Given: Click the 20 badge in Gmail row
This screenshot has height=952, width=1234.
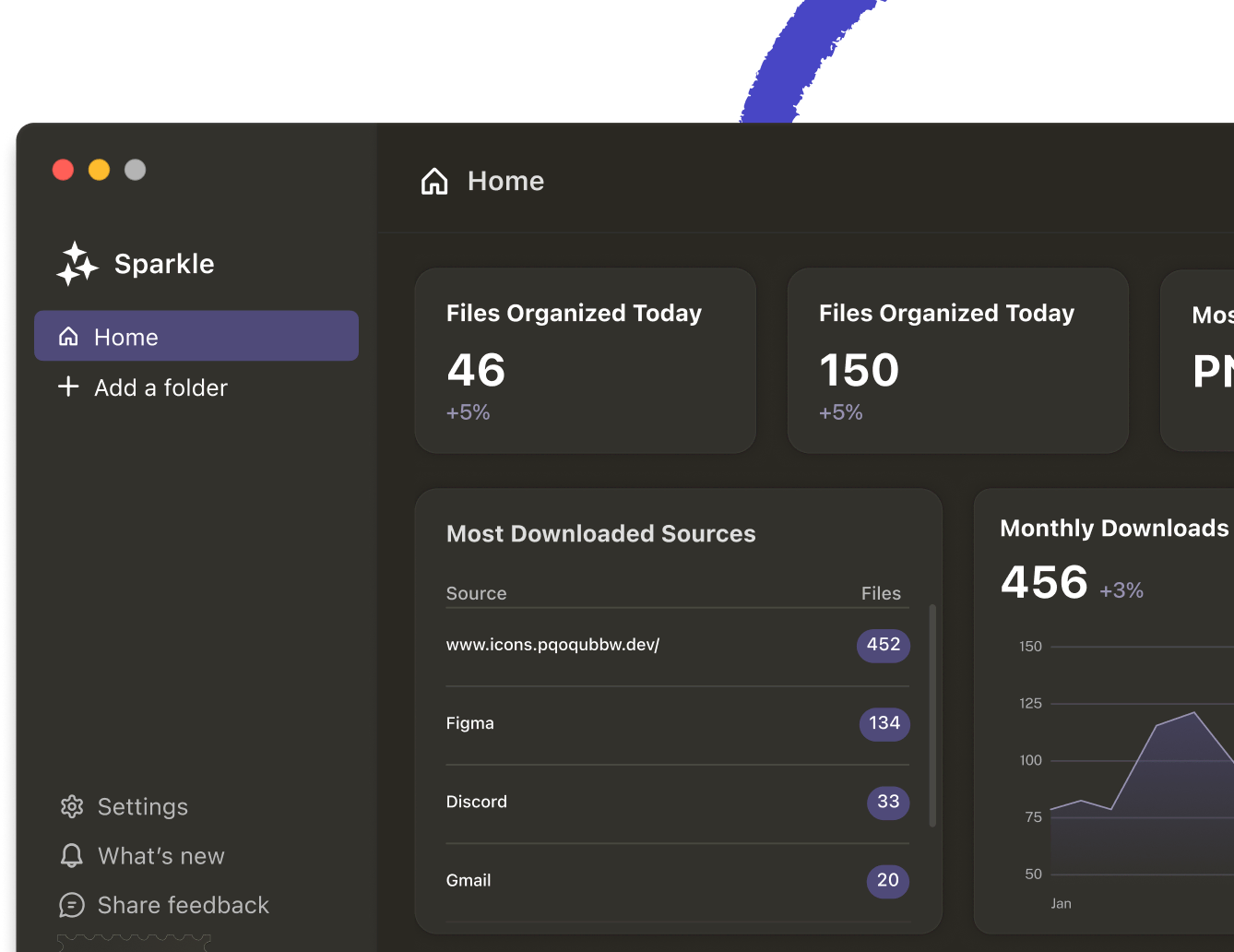Looking at the screenshot, I should click(887, 881).
